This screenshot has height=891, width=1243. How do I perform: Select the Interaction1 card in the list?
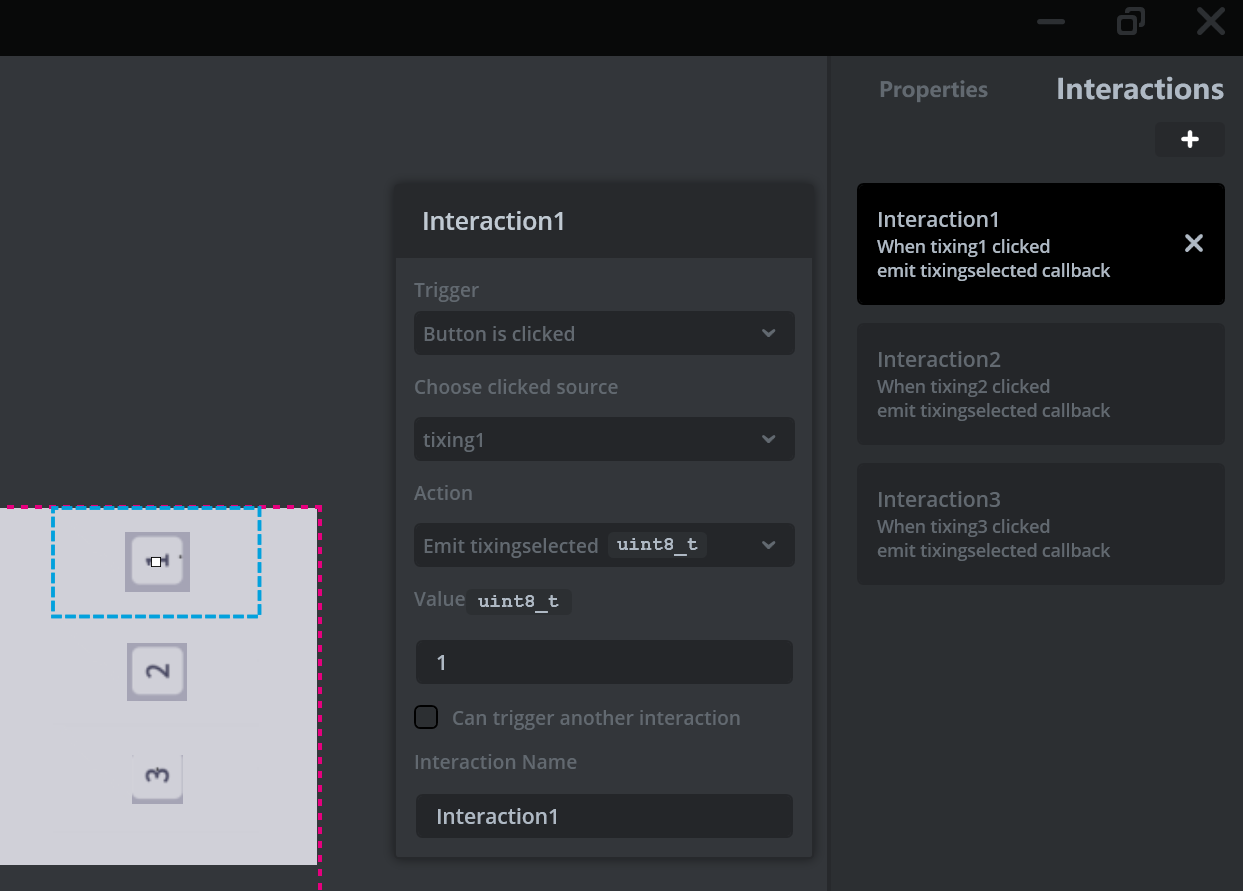[1041, 244]
